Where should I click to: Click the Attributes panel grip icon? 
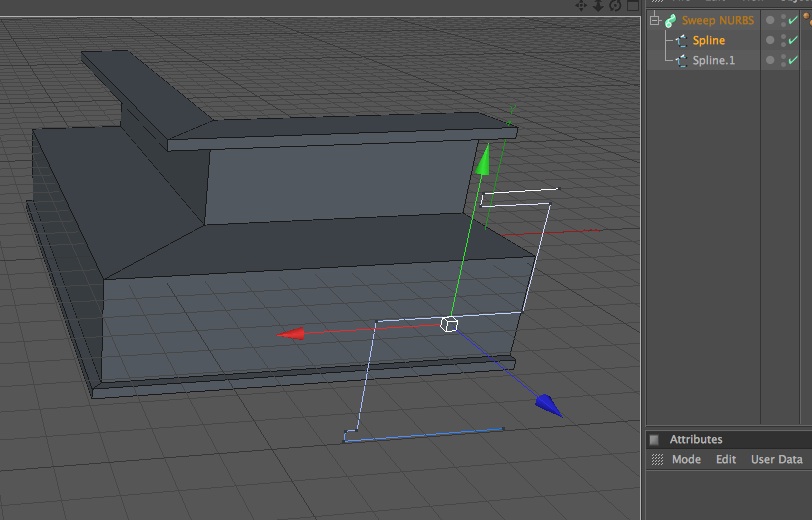(x=657, y=459)
